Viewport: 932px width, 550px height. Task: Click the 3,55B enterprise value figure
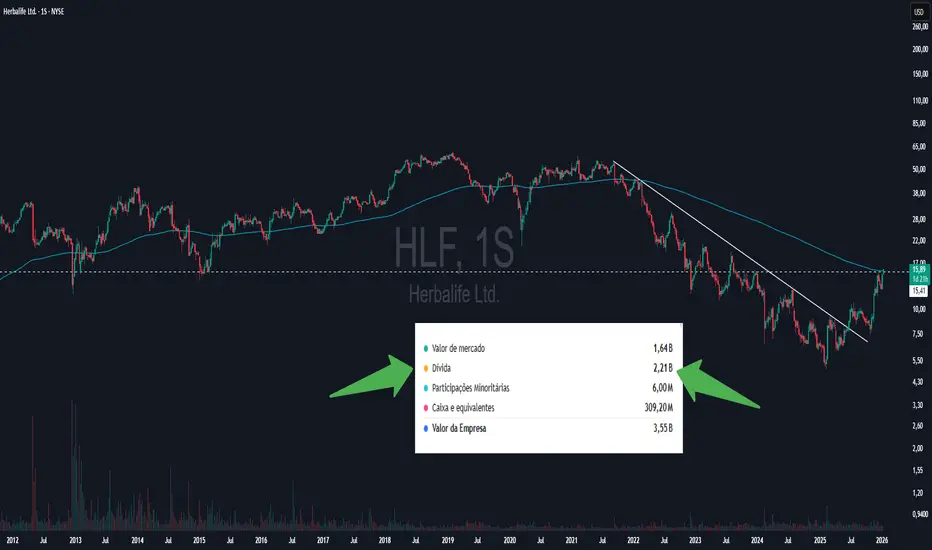click(x=663, y=428)
